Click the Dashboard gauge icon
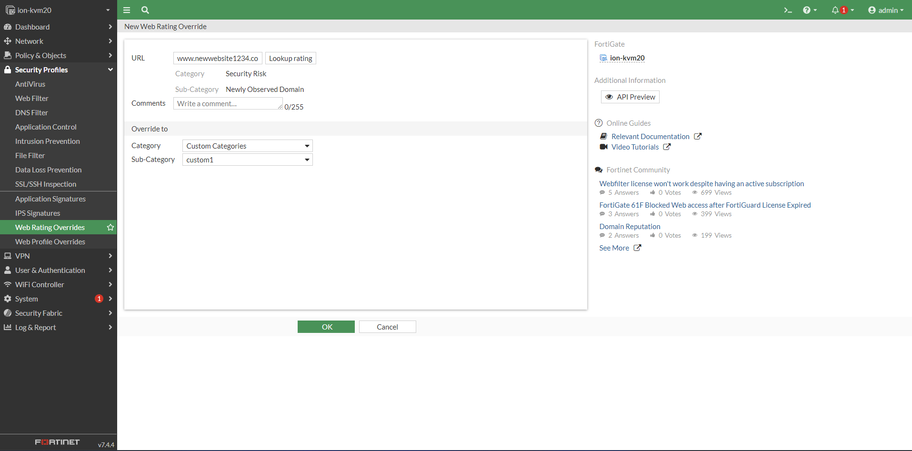912x451 pixels. [8, 27]
